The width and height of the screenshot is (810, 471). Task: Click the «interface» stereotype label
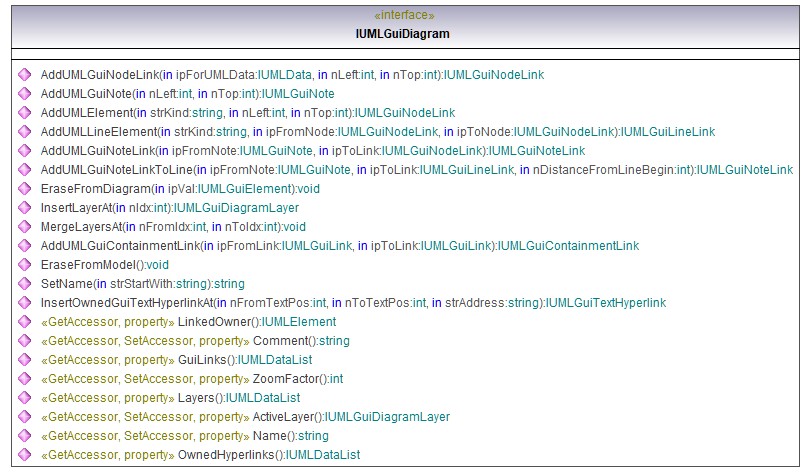[x=404, y=16]
